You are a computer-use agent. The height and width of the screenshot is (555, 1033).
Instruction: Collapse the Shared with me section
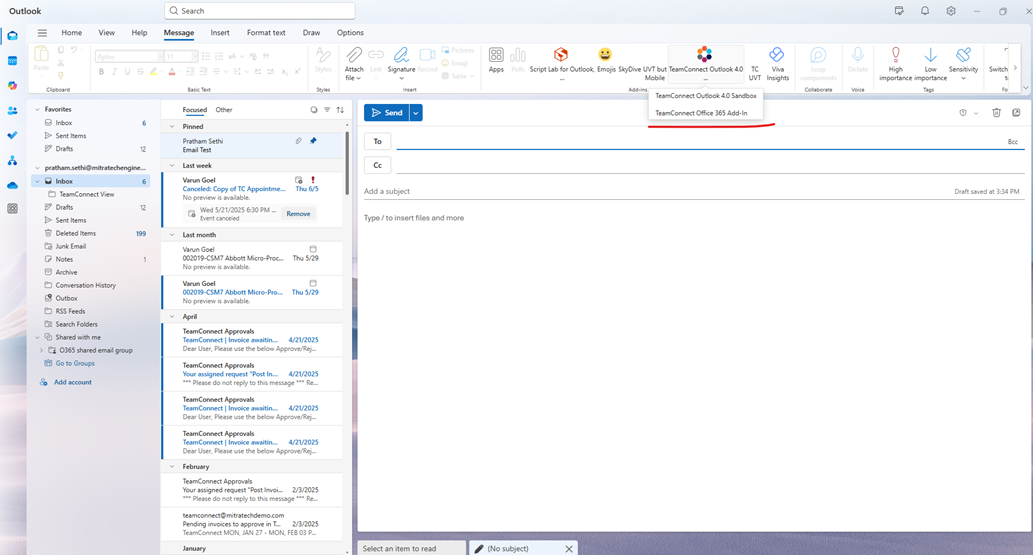pyautogui.click(x=38, y=337)
